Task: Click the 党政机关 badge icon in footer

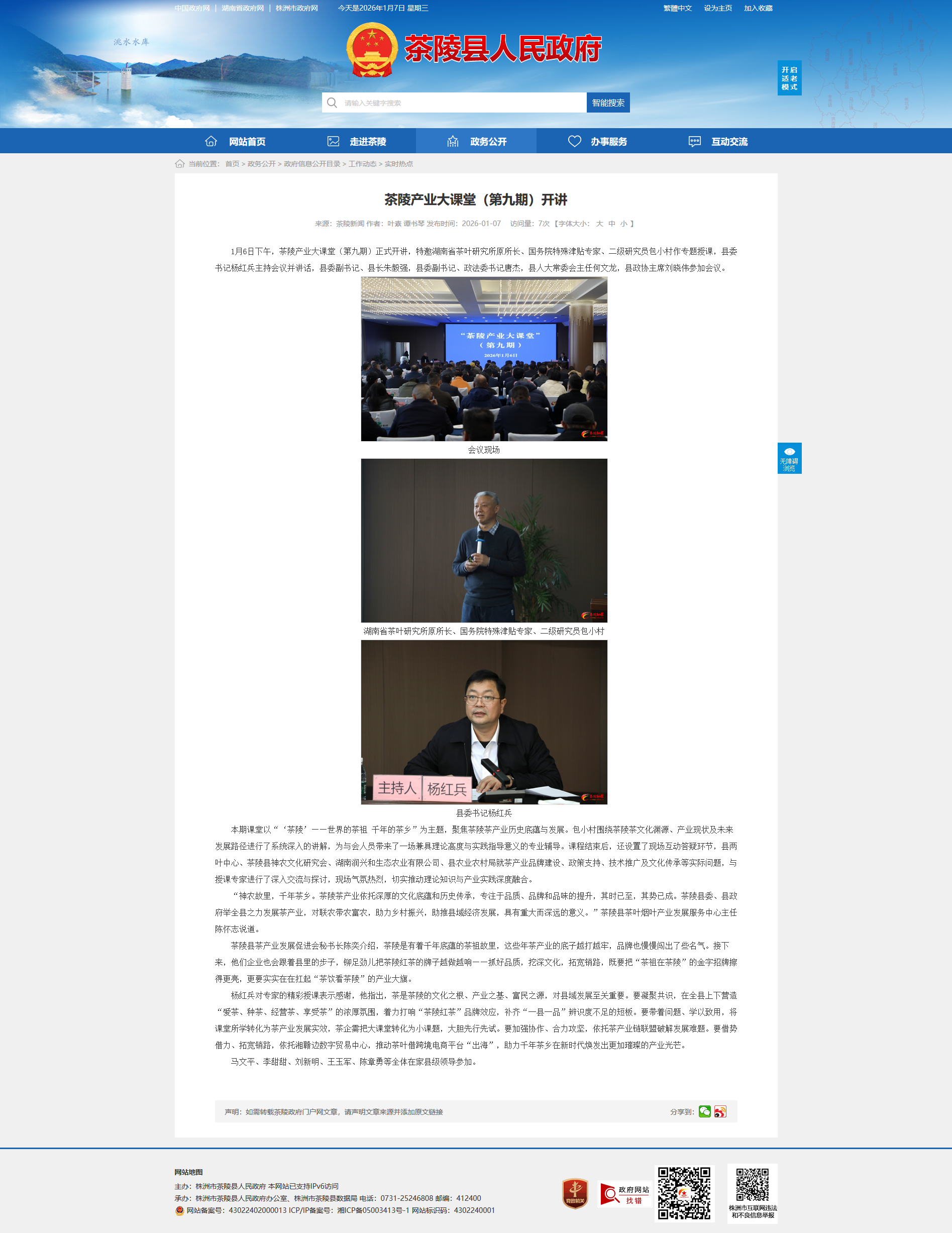Action: [575, 1193]
